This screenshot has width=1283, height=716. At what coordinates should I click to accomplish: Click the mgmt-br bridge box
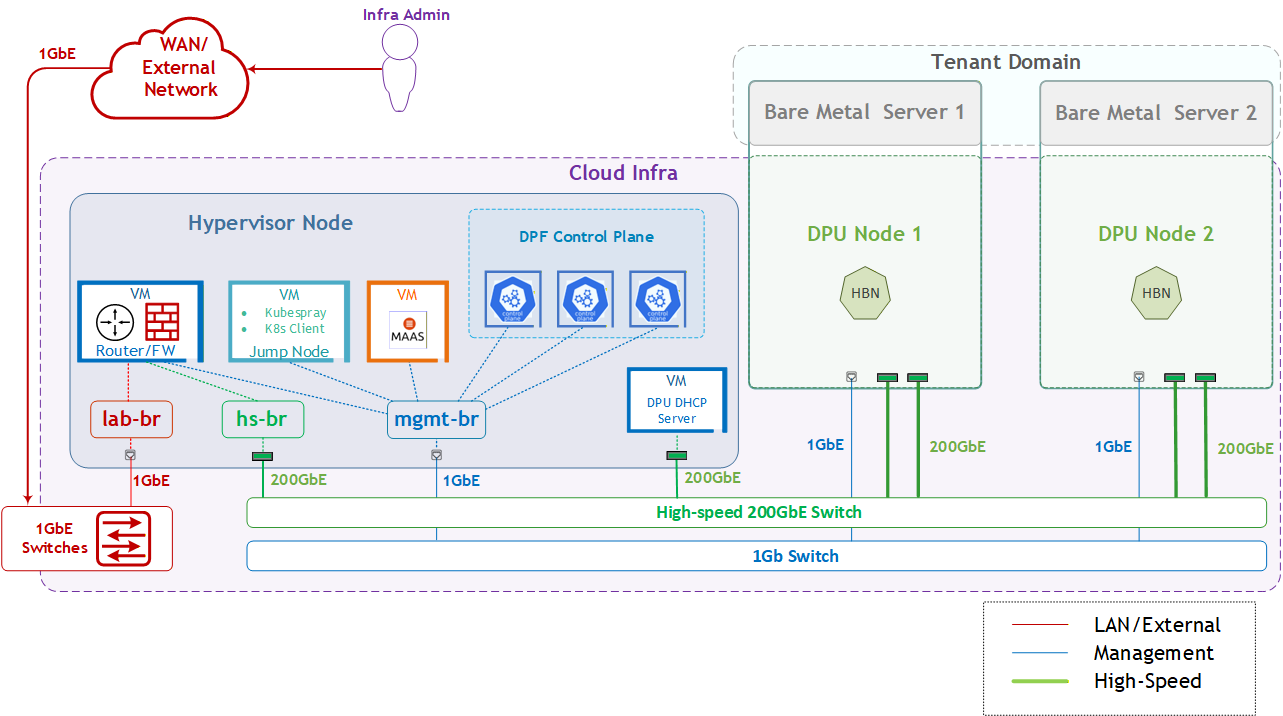tap(436, 419)
